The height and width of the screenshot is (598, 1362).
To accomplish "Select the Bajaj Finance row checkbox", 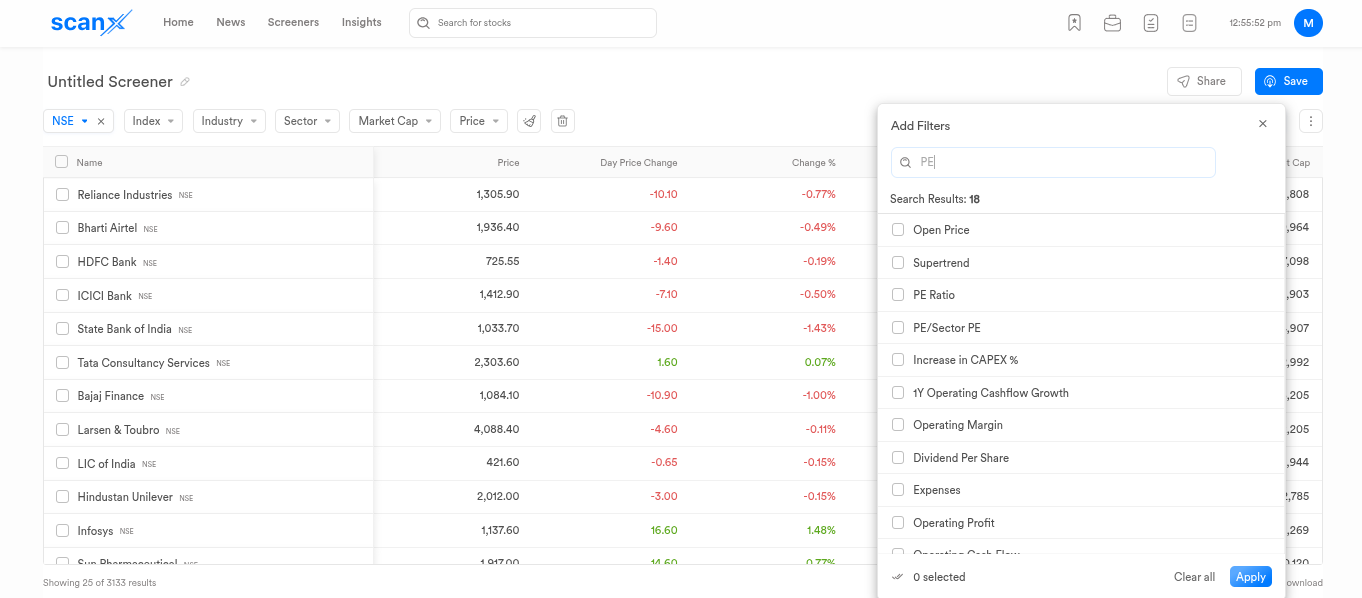I will point(62,396).
